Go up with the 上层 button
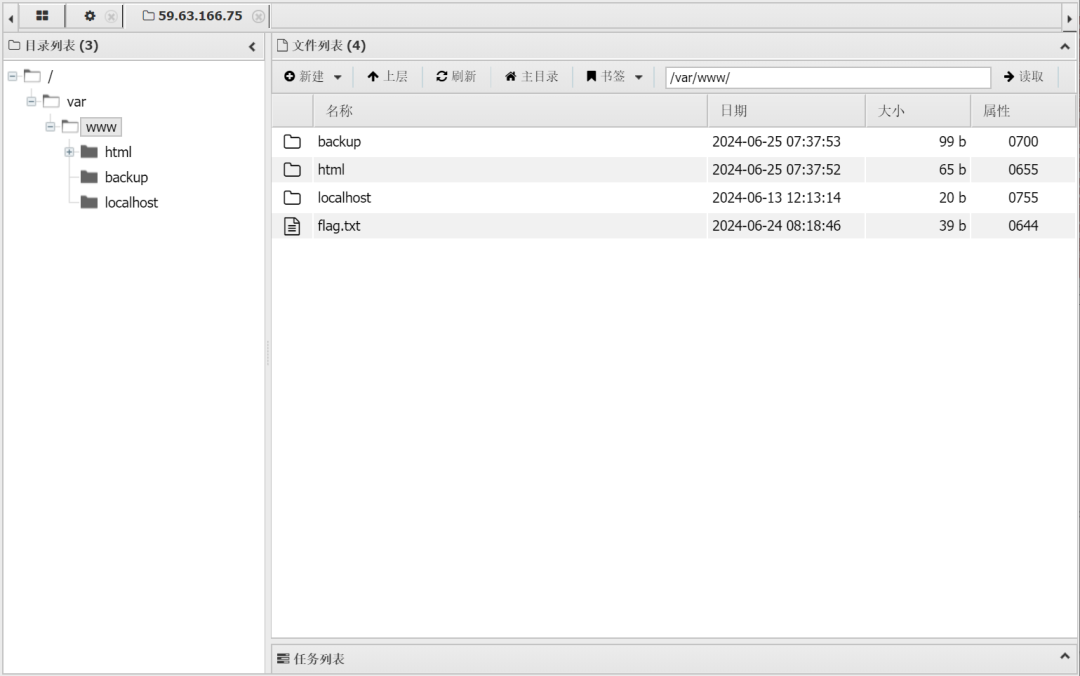Viewport: 1080px width, 676px height. [x=388, y=76]
